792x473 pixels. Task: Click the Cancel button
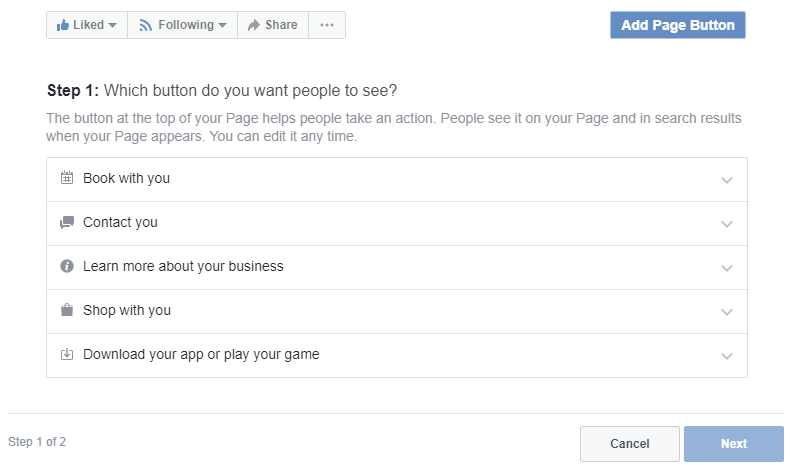pos(629,444)
